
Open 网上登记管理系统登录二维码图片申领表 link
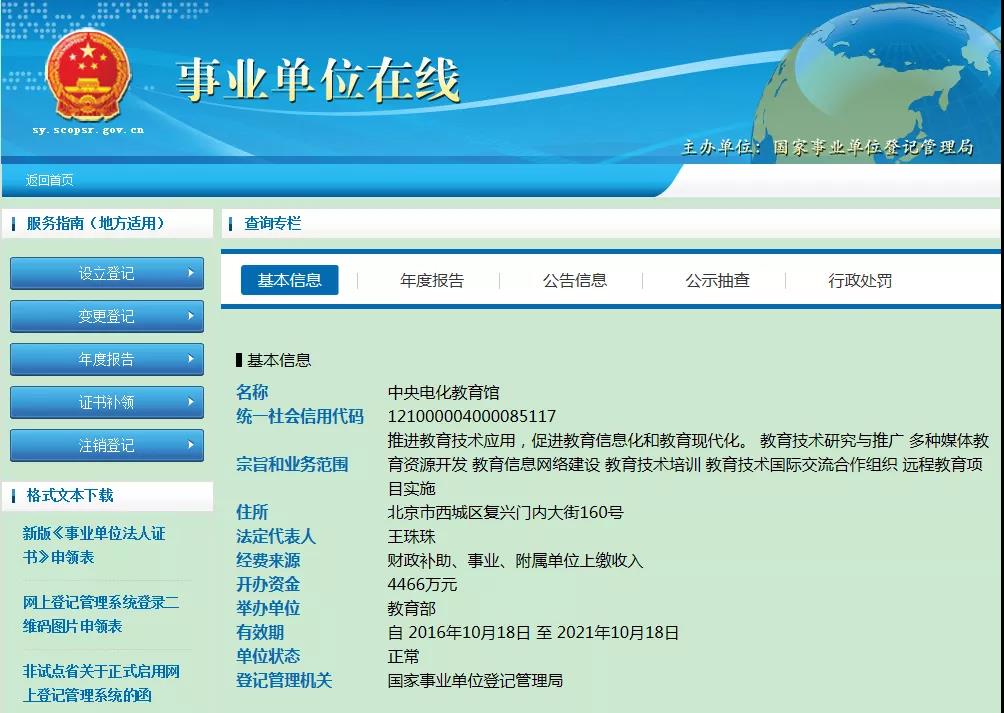(101, 614)
